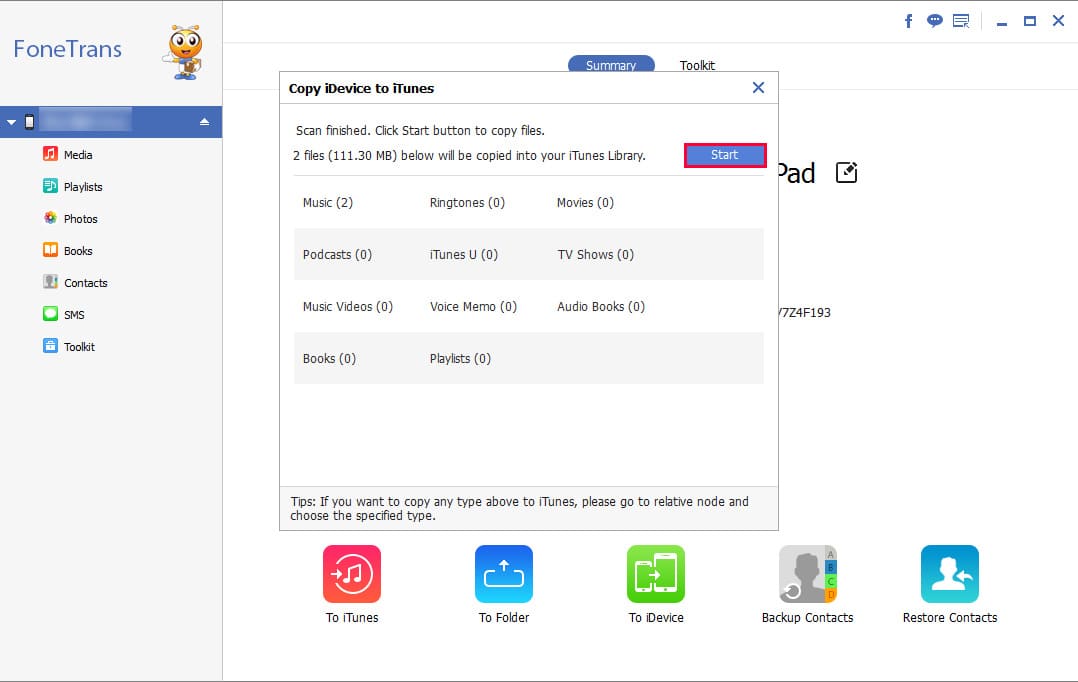Open the chat feedback bubble icon

934,21
